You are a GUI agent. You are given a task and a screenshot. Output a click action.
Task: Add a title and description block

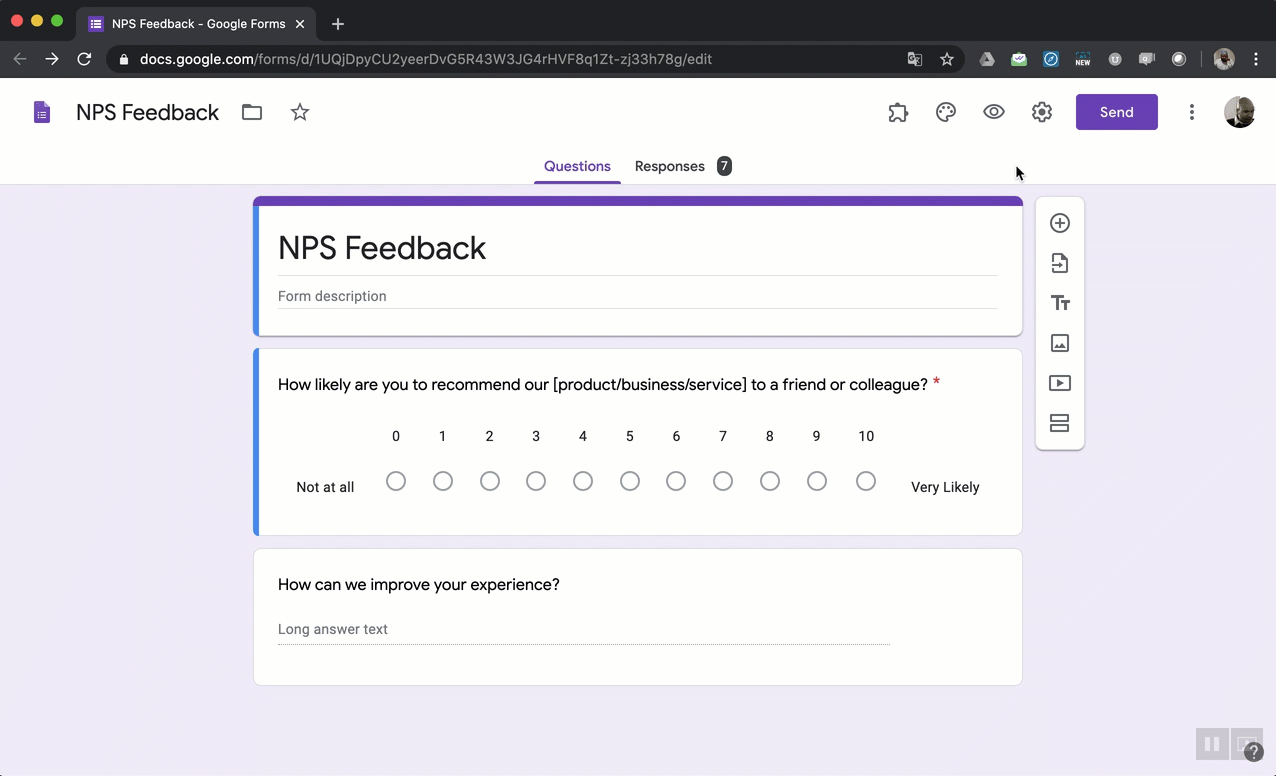(x=1060, y=303)
